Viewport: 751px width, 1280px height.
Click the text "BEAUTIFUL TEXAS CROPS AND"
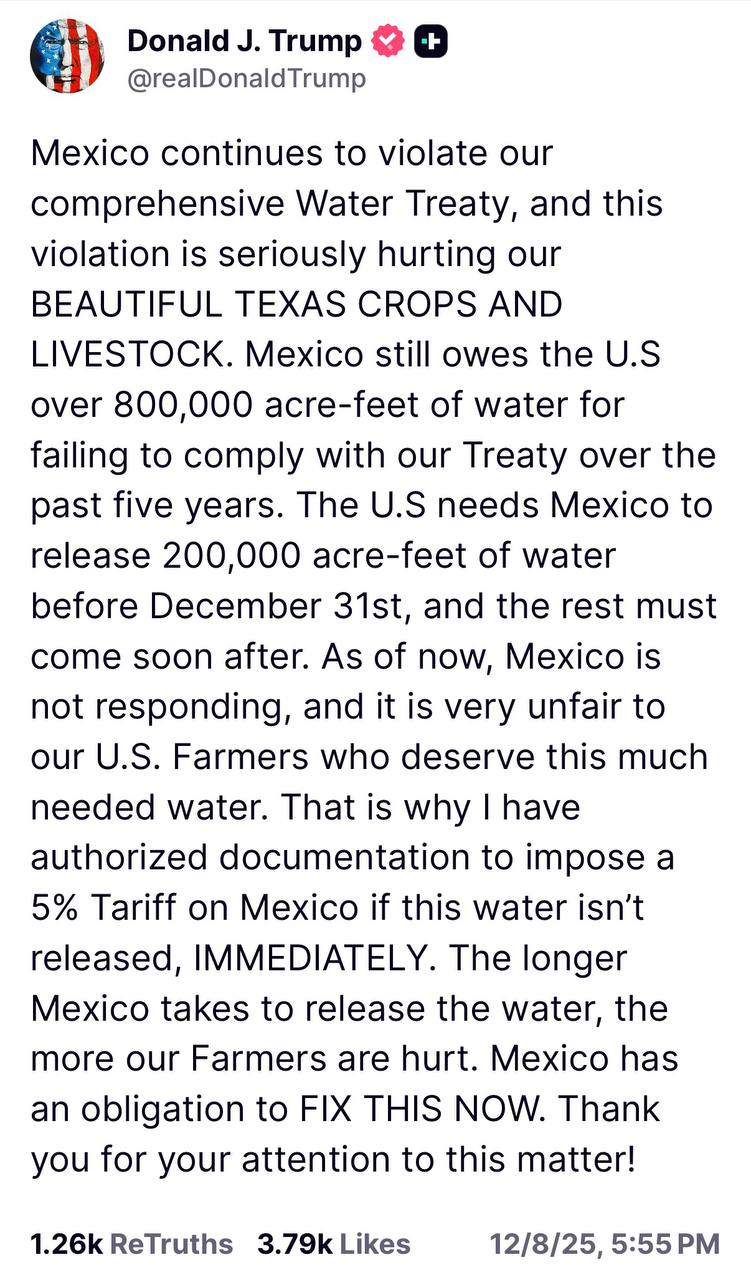296,304
